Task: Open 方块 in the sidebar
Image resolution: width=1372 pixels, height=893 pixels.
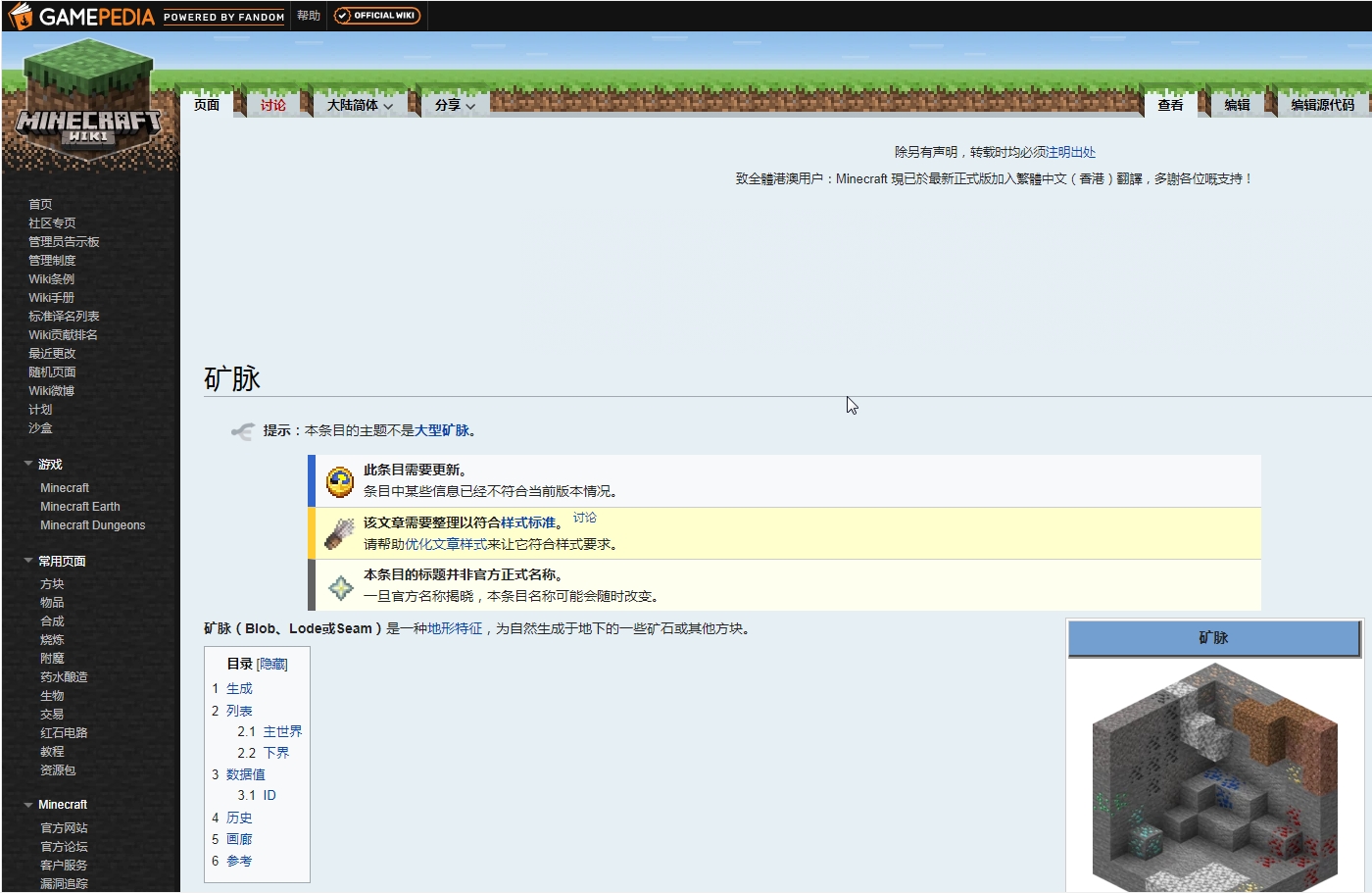Action: click(x=52, y=584)
